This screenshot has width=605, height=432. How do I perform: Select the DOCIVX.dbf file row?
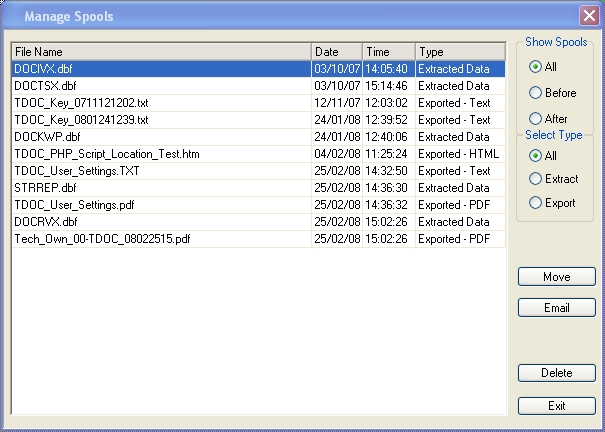(259, 69)
